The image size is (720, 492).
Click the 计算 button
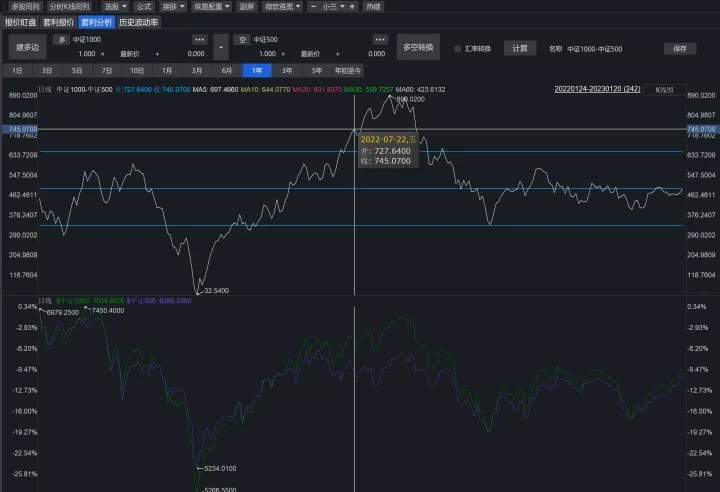point(519,48)
